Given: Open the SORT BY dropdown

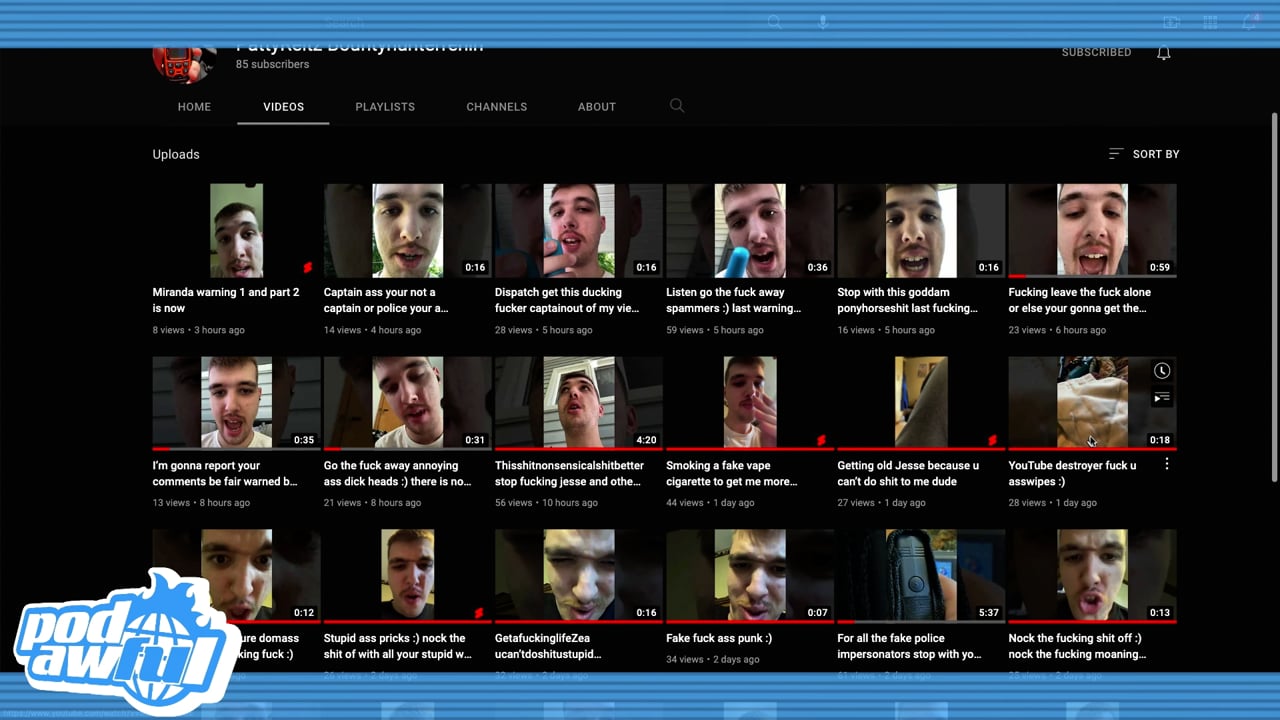Looking at the screenshot, I should 1144,154.
